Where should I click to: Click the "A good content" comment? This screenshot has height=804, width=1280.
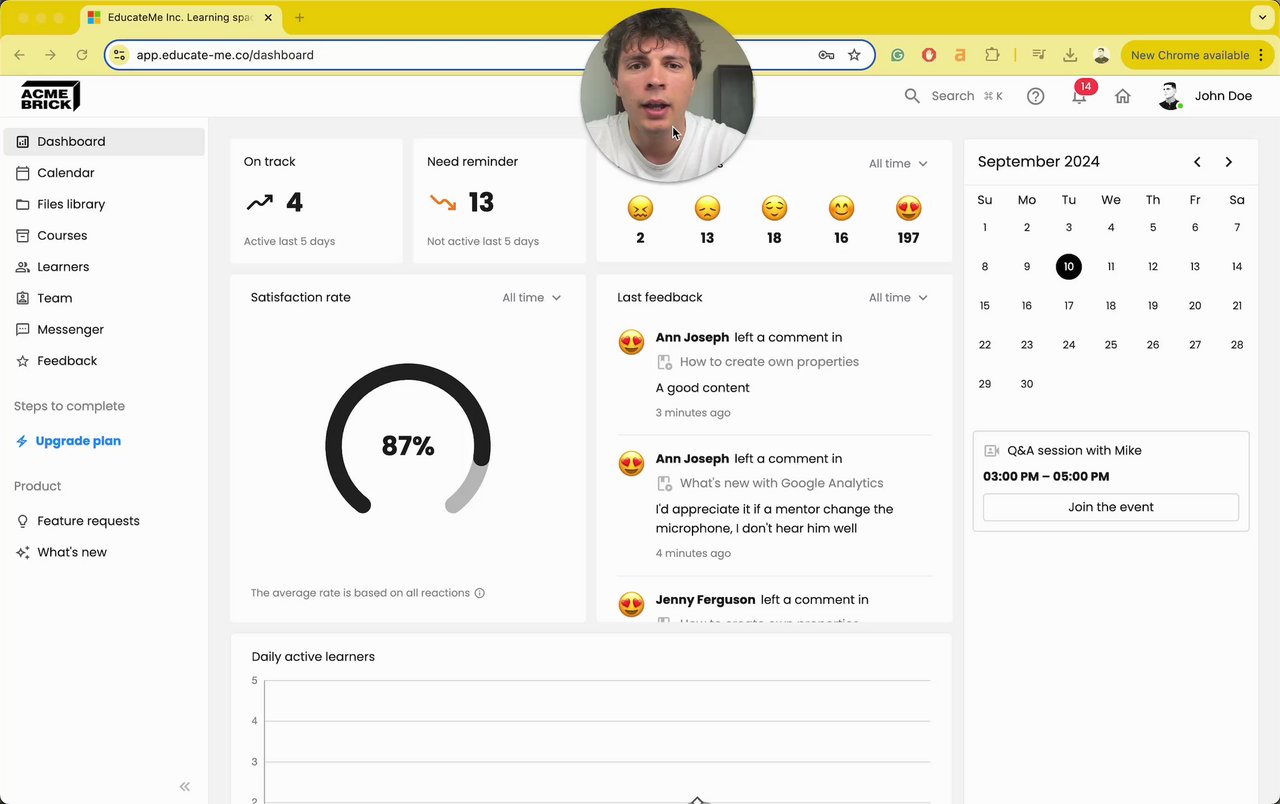coord(702,388)
